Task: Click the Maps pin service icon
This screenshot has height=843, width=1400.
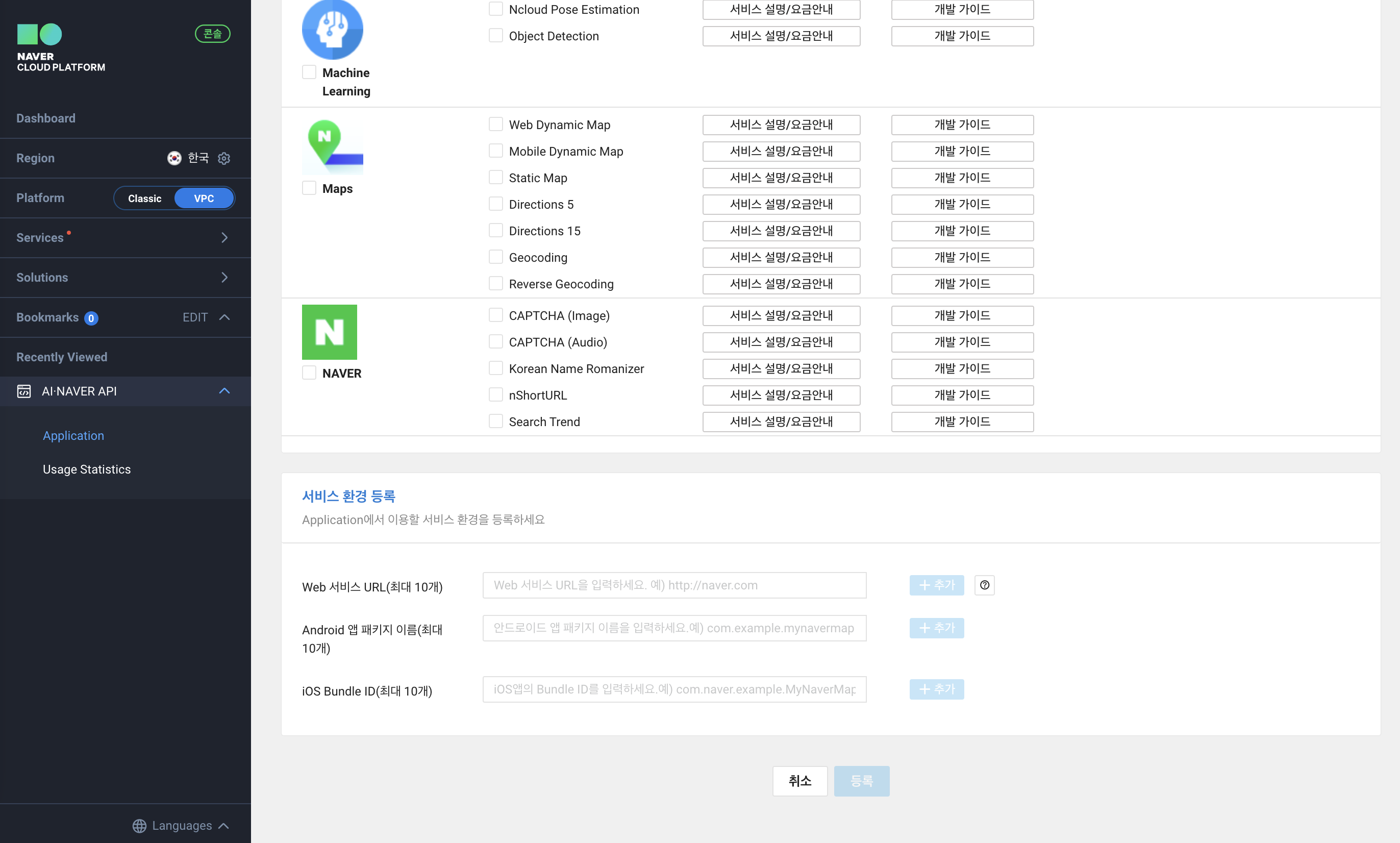Action: coord(332,146)
